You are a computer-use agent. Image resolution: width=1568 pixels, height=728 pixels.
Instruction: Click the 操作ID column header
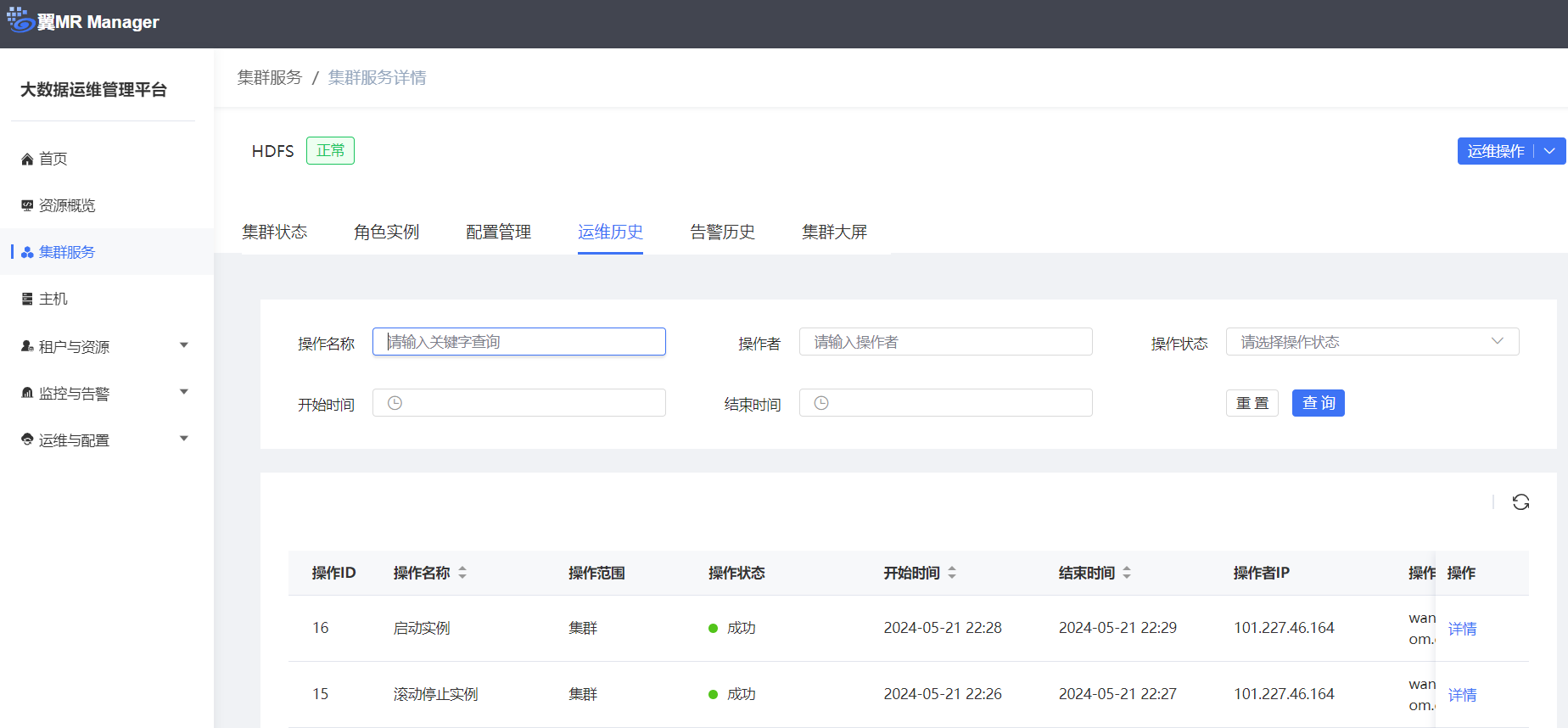(333, 573)
